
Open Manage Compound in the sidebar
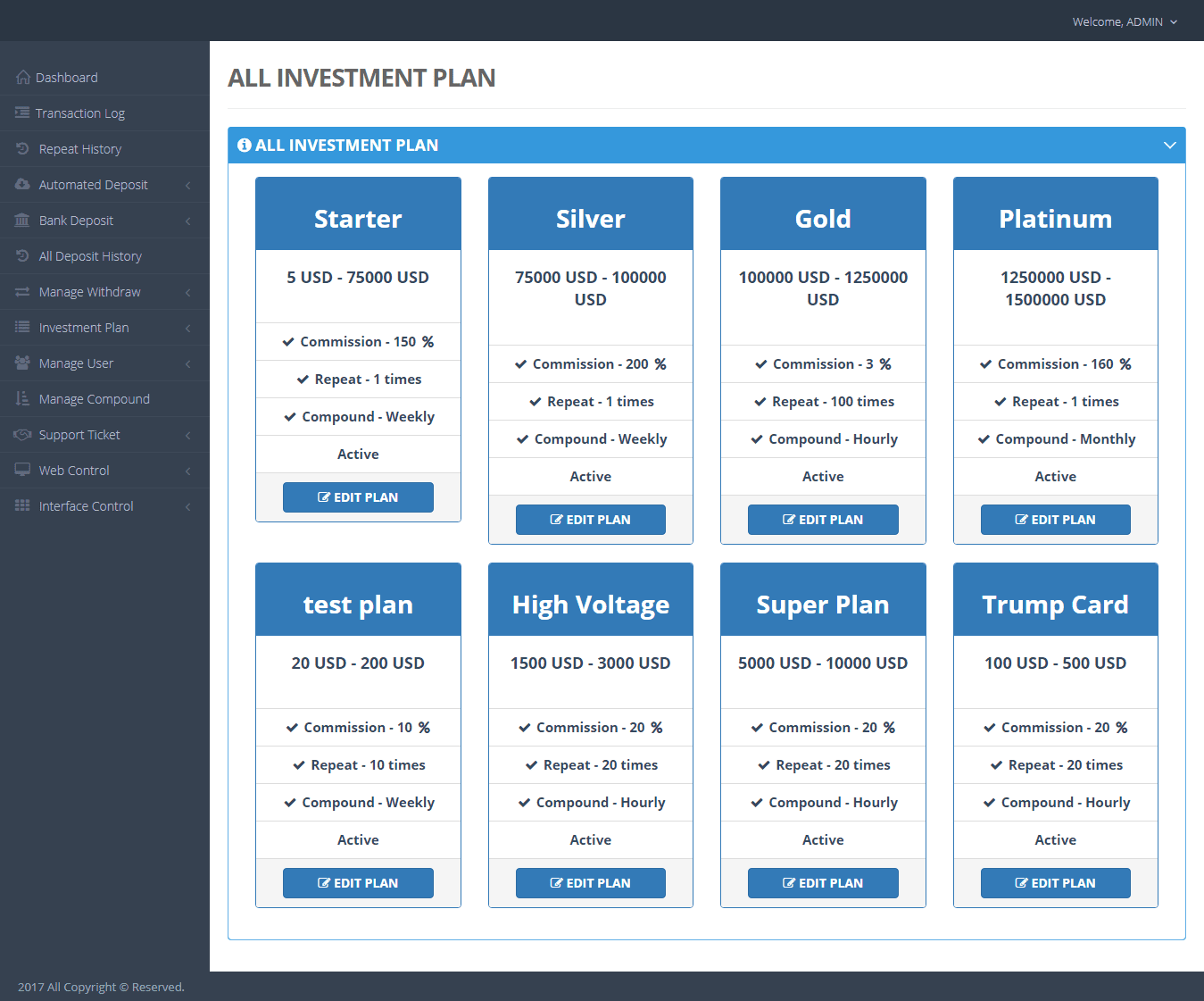click(94, 399)
